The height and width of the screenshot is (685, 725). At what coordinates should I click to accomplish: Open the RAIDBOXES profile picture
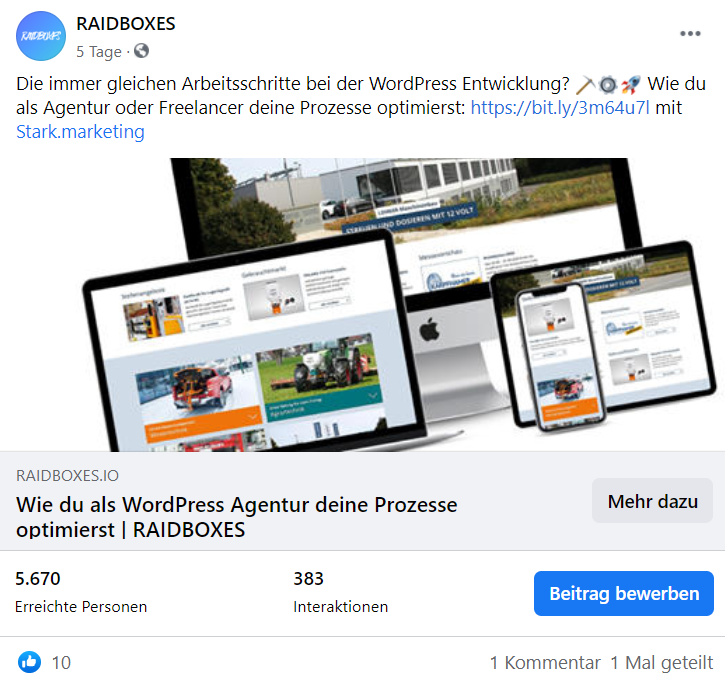tap(41, 36)
